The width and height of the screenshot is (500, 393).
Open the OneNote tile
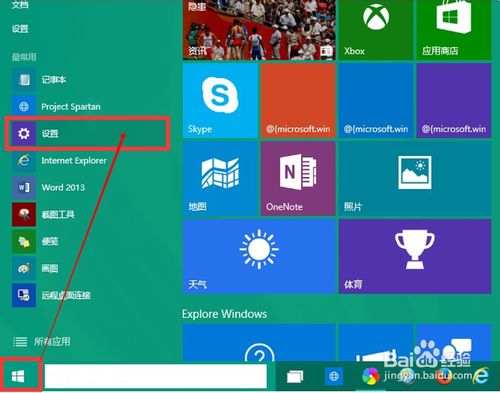pos(298,178)
